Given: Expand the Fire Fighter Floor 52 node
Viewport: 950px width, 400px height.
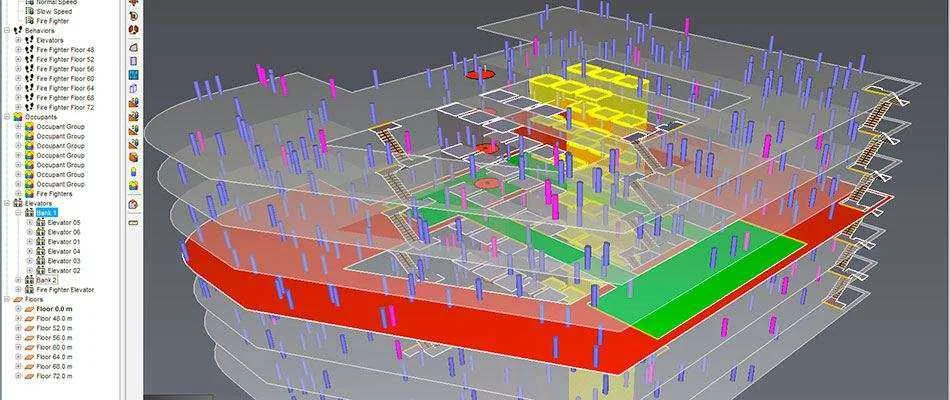Looking at the screenshot, I should tap(18, 59).
